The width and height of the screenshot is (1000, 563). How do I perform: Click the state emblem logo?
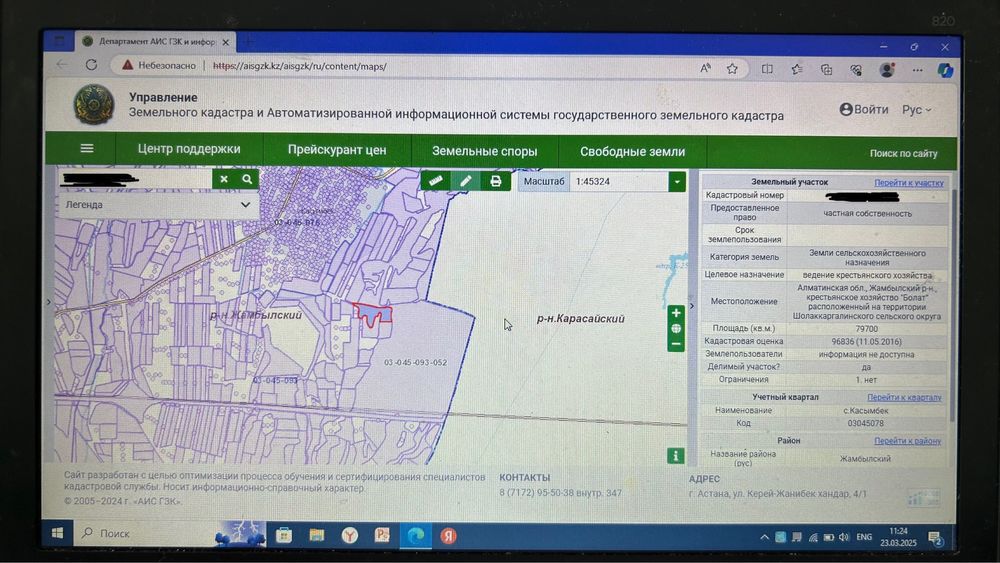(x=94, y=105)
